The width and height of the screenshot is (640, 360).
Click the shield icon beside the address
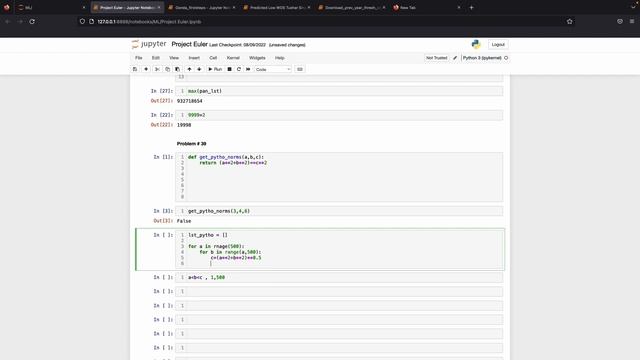(x=82, y=21)
